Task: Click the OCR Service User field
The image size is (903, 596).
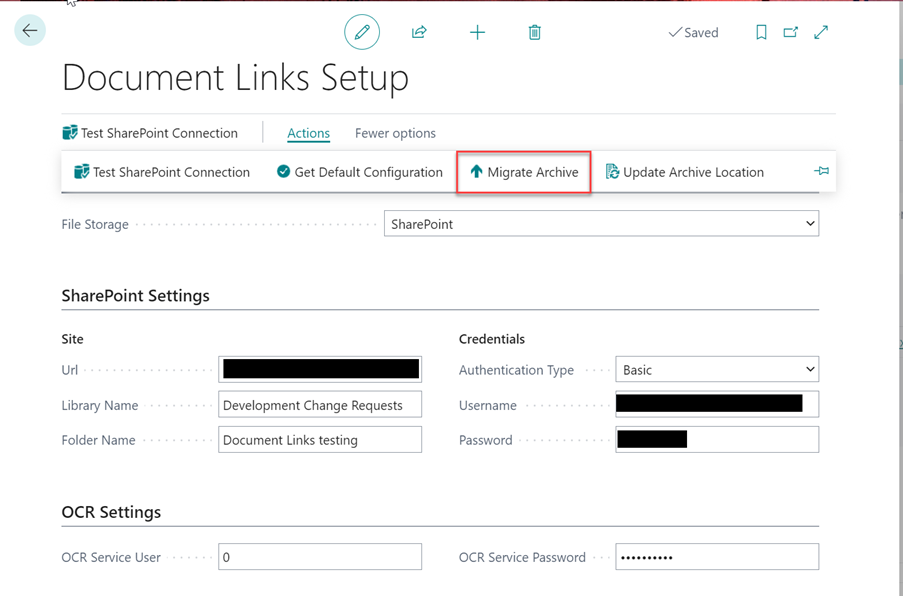Action: (x=320, y=556)
